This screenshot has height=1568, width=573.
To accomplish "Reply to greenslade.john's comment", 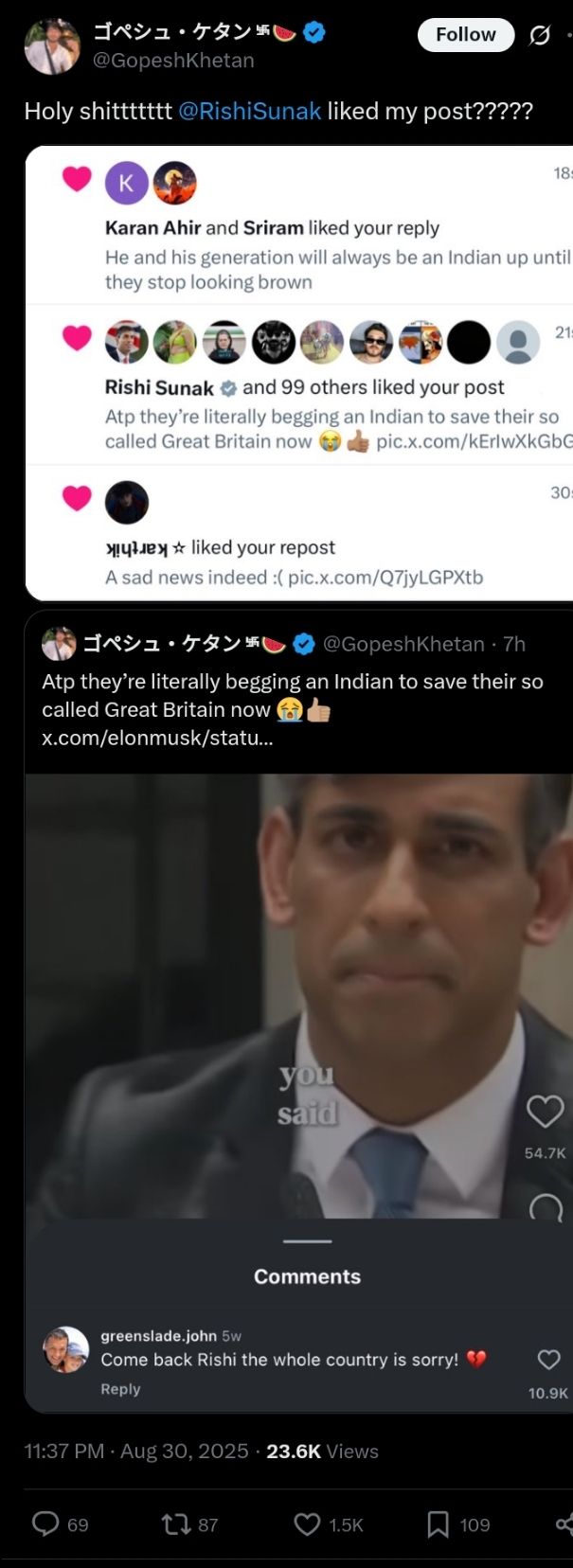I will point(120,1388).
